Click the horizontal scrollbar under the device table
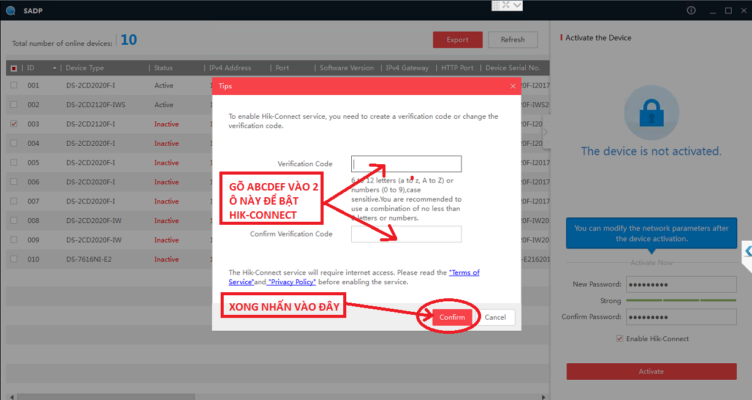 pyautogui.click(x=106, y=397)
